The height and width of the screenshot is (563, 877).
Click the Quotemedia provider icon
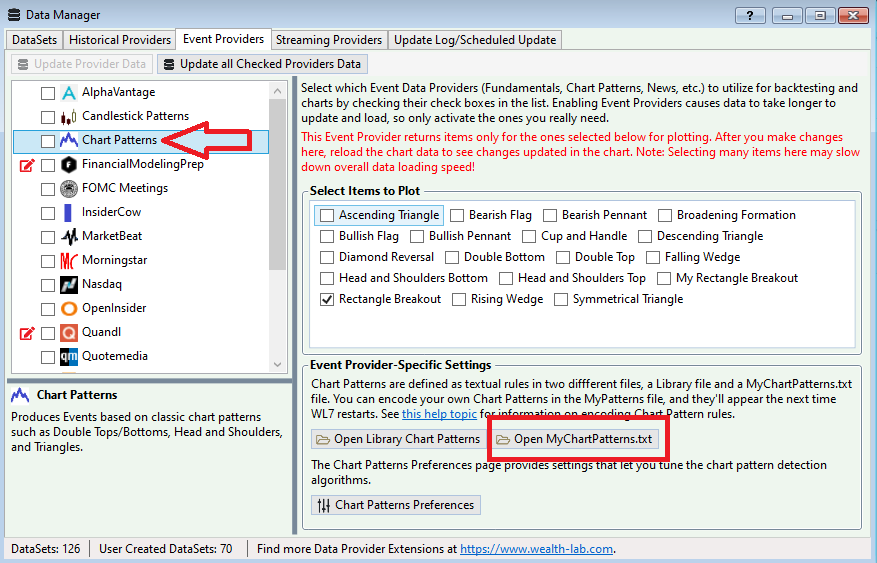69,357
